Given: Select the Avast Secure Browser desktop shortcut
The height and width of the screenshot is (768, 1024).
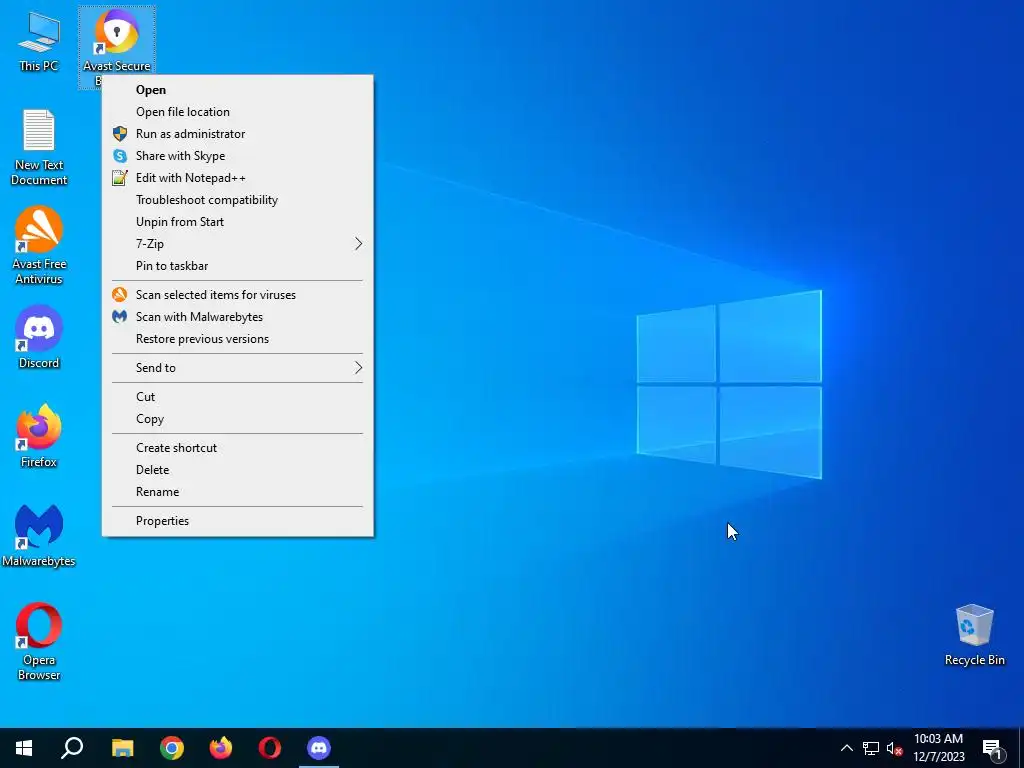Looking at the screenshot, I should point(117,40).
